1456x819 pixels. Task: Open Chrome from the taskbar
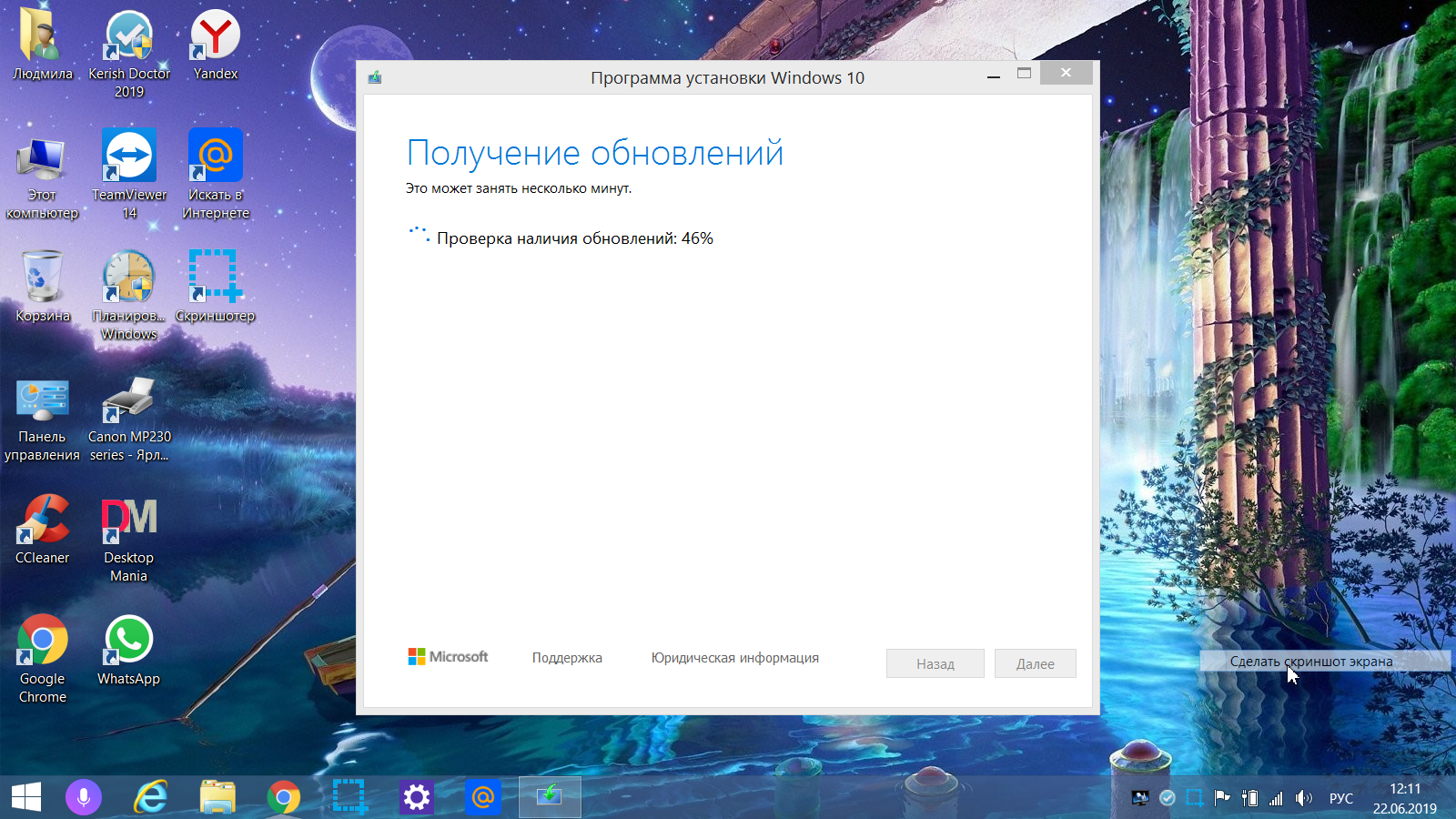tap(284, 798)
